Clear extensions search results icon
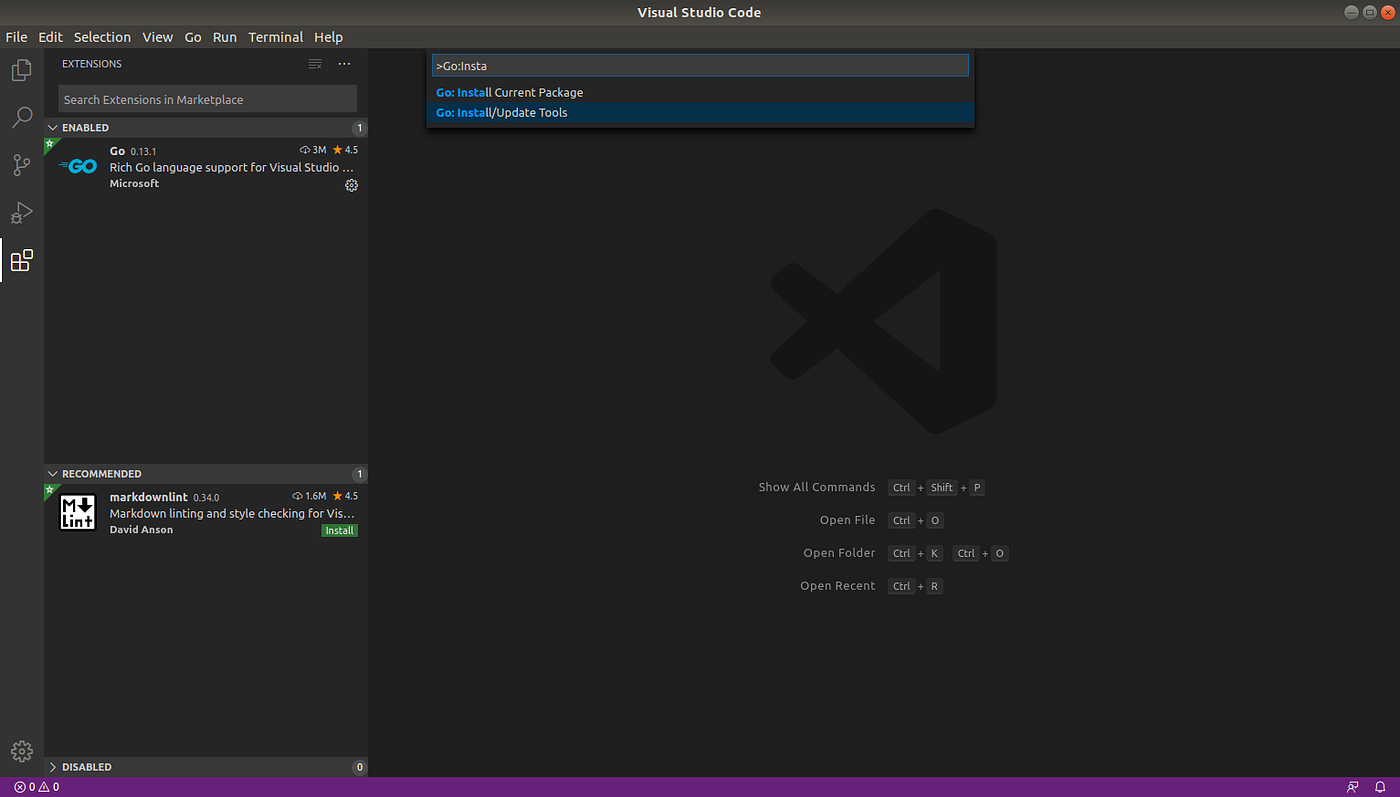Viewport: 1400px width, 797px height. tap(315, 64)
